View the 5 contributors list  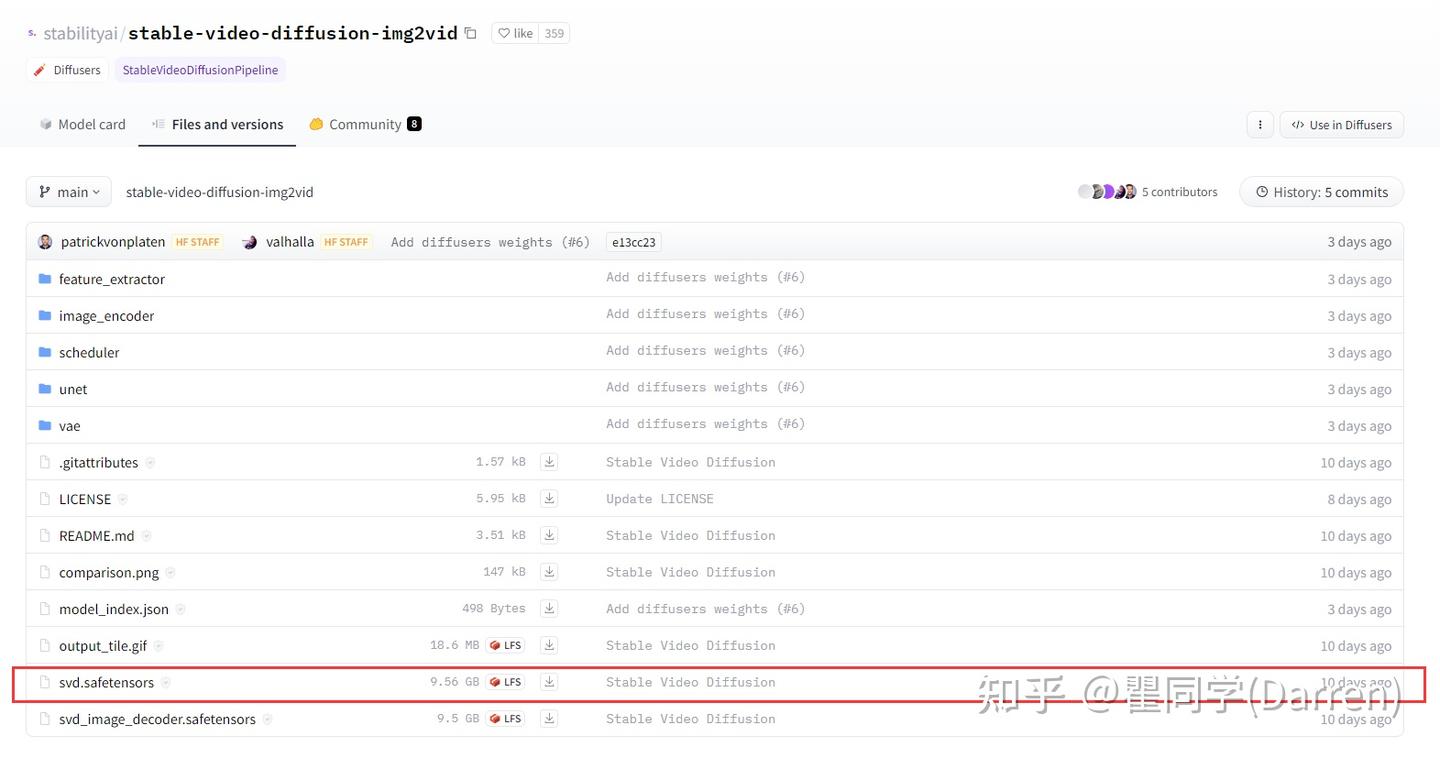[1180, 192]
